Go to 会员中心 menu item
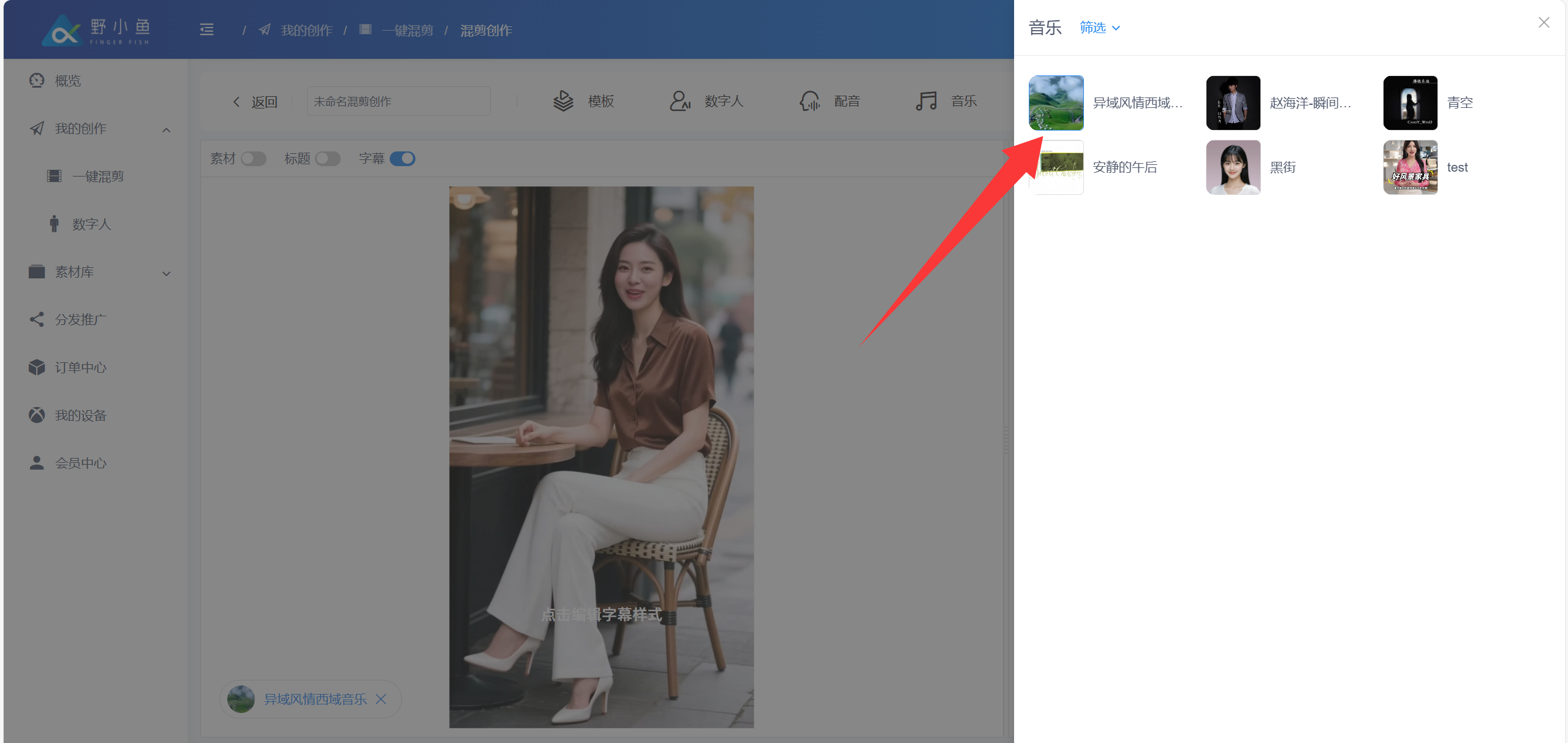The width and height of the screenshot is (1568, 743). [80, 463]
